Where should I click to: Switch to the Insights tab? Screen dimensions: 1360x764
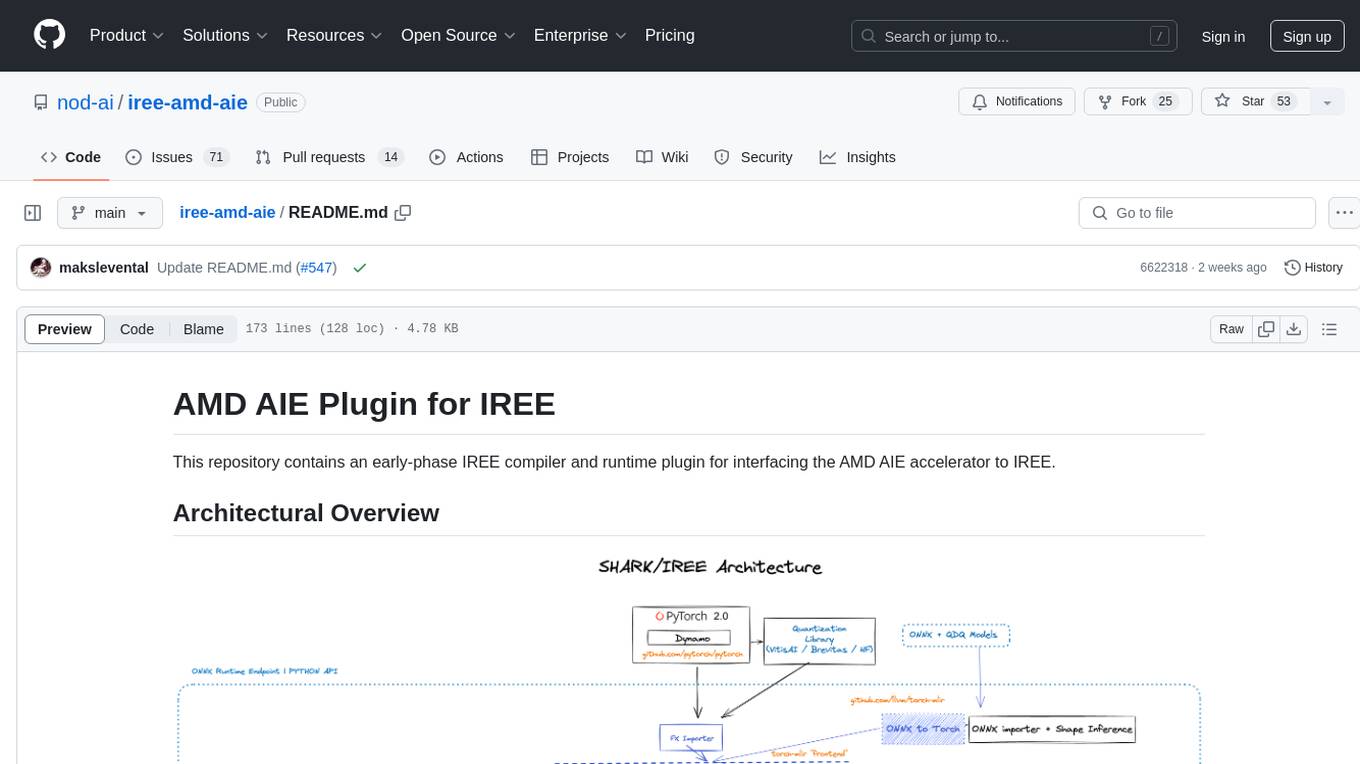click(x=857, y=157)
